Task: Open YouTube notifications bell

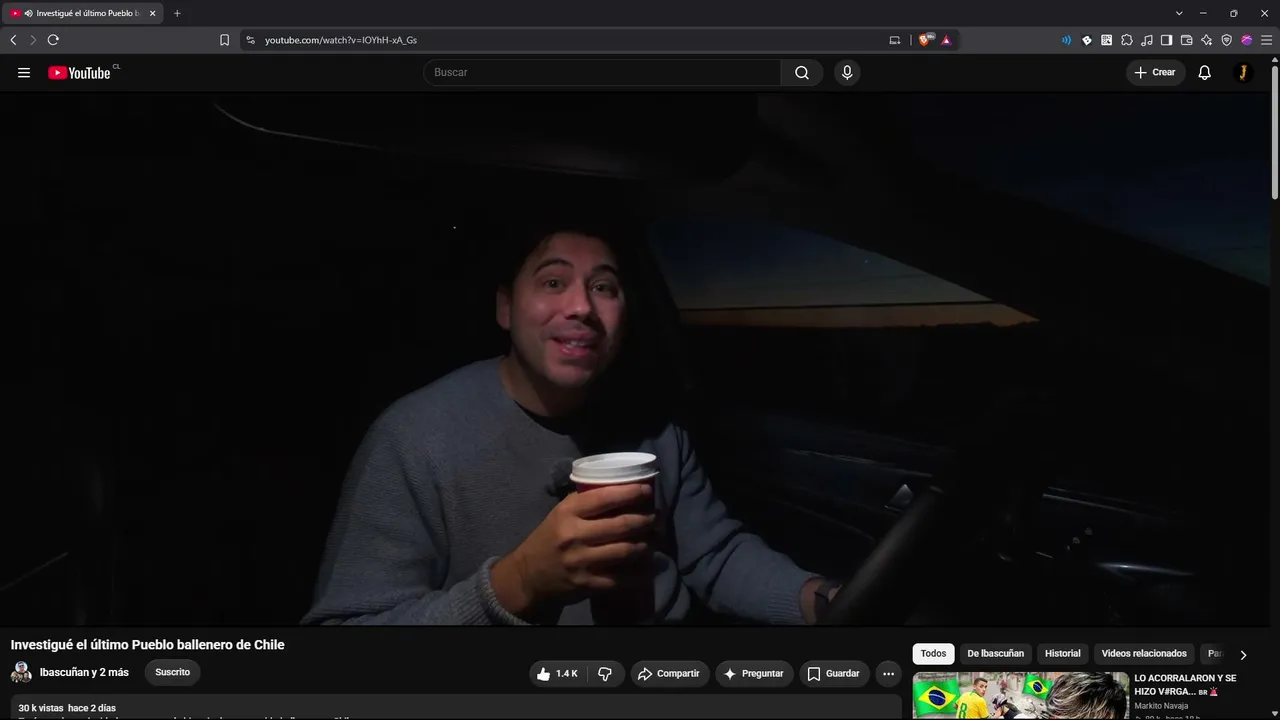Action: [x=1205, y=73]
